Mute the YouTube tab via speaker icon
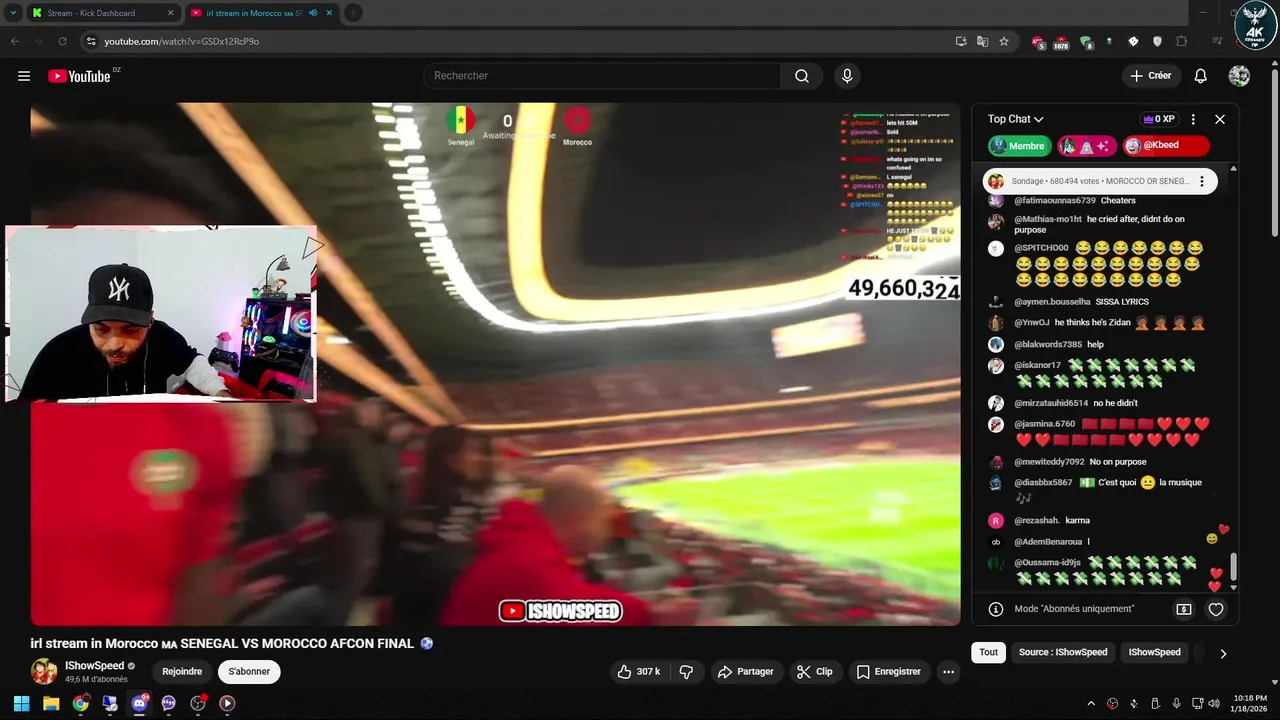The image size is (1280, 720). pyautogui.click(x=313, y=13)
